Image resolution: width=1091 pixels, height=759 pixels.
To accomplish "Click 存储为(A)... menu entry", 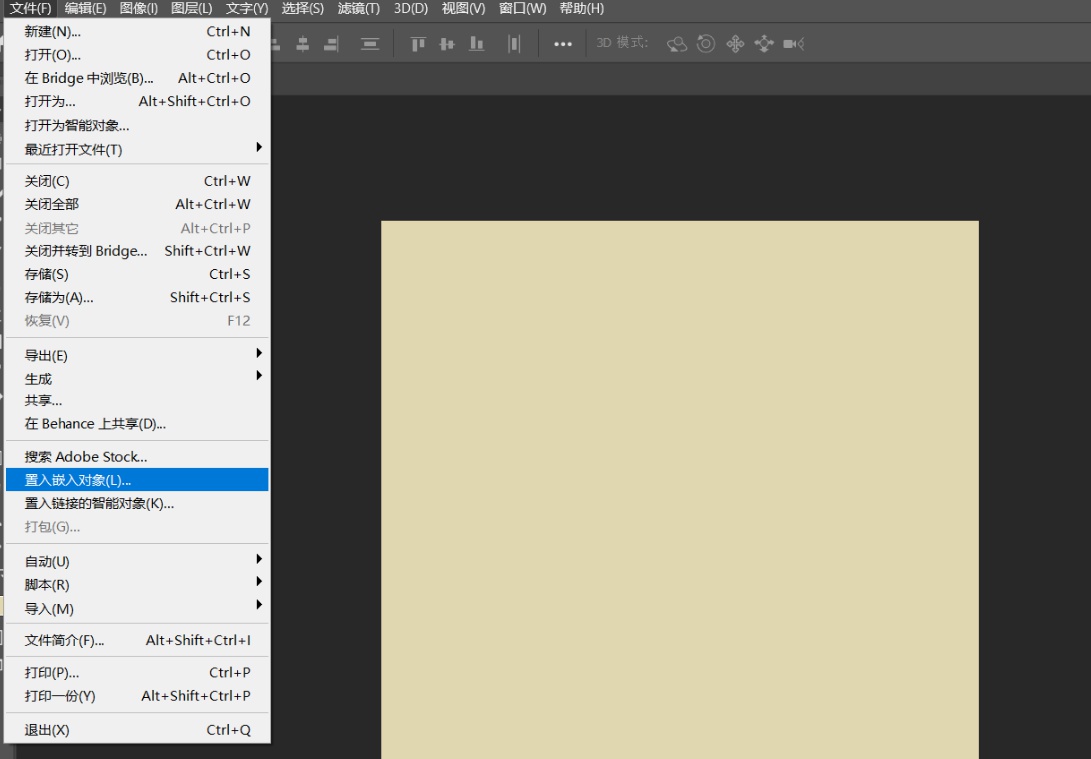I will click(59, 297).
